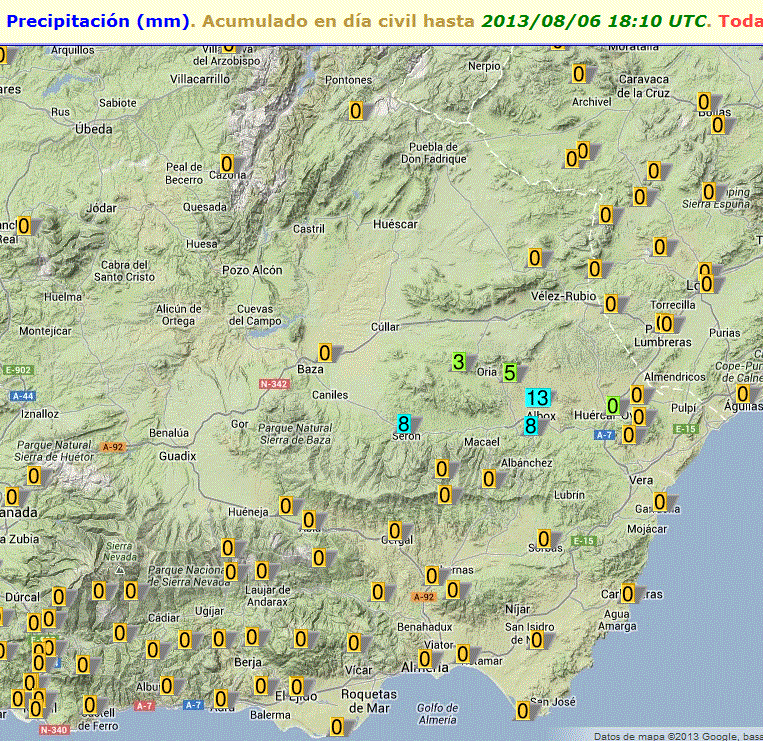The height and width of the screenshot is (741, 763).
Task: Select the cyan 8 mm marker at Serón
Action: pos(403,424)
